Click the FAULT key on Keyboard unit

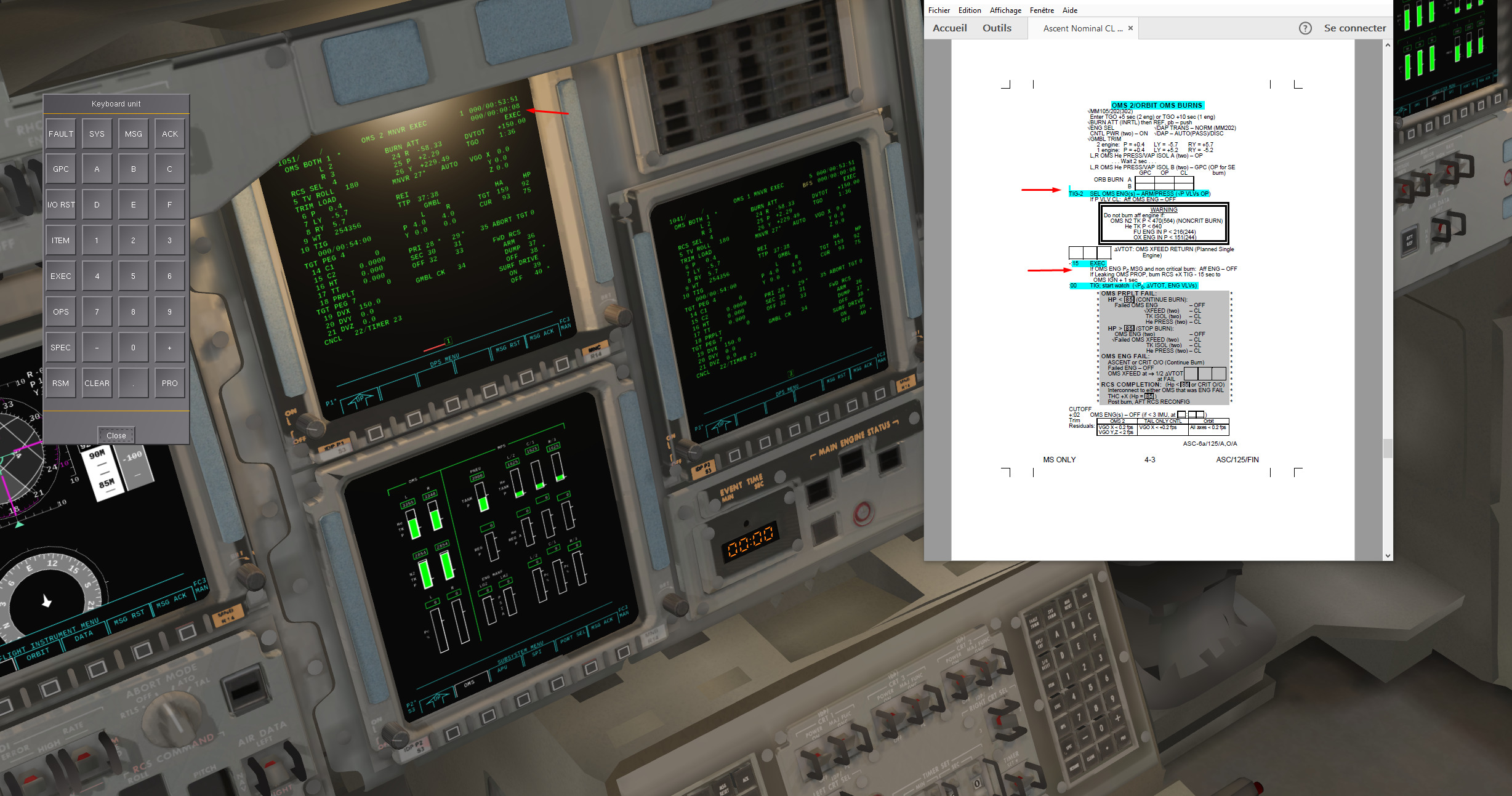click(61, 134)
